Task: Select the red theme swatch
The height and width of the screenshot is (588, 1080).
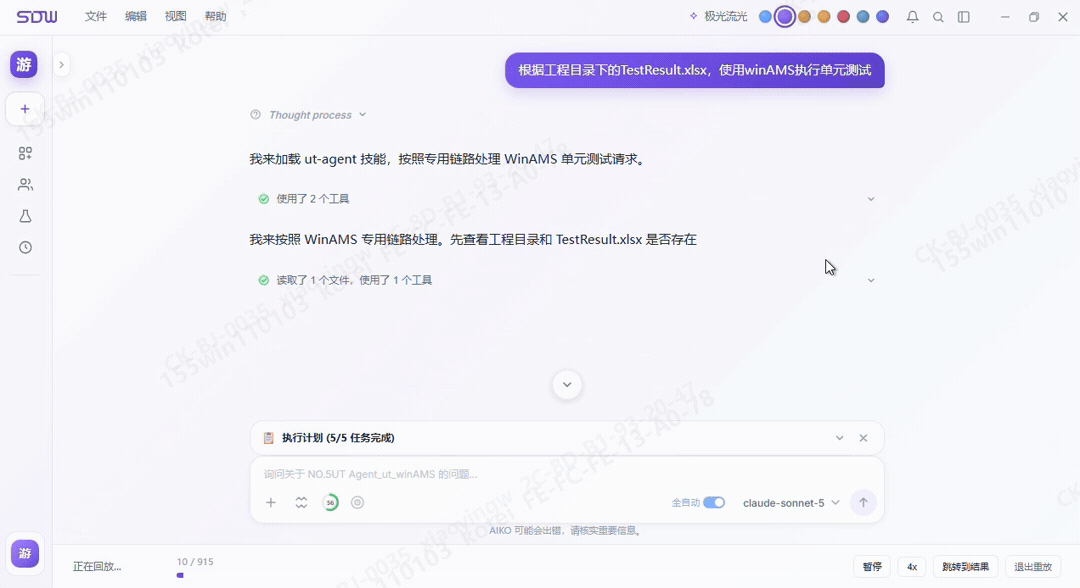Action: 843,17
